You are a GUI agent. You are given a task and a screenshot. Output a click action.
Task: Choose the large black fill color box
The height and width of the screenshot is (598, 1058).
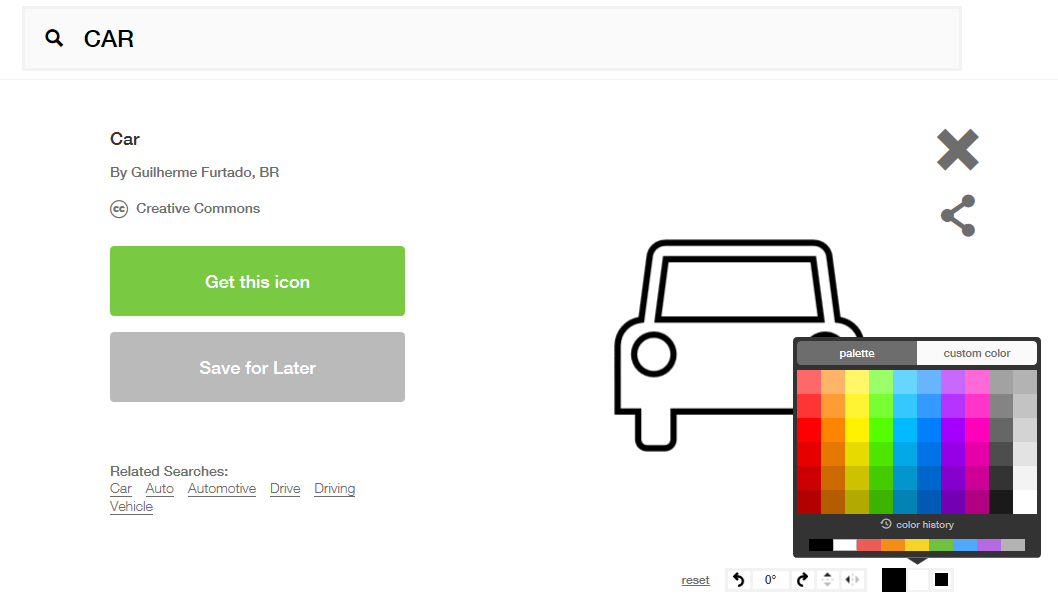(x=893, y=580)
